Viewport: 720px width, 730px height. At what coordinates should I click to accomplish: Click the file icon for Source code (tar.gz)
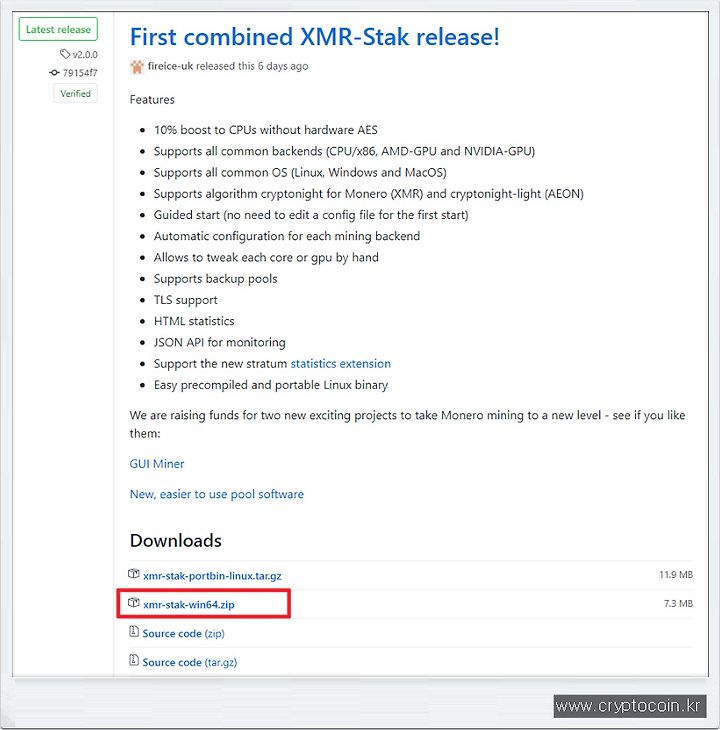point(134,660)
